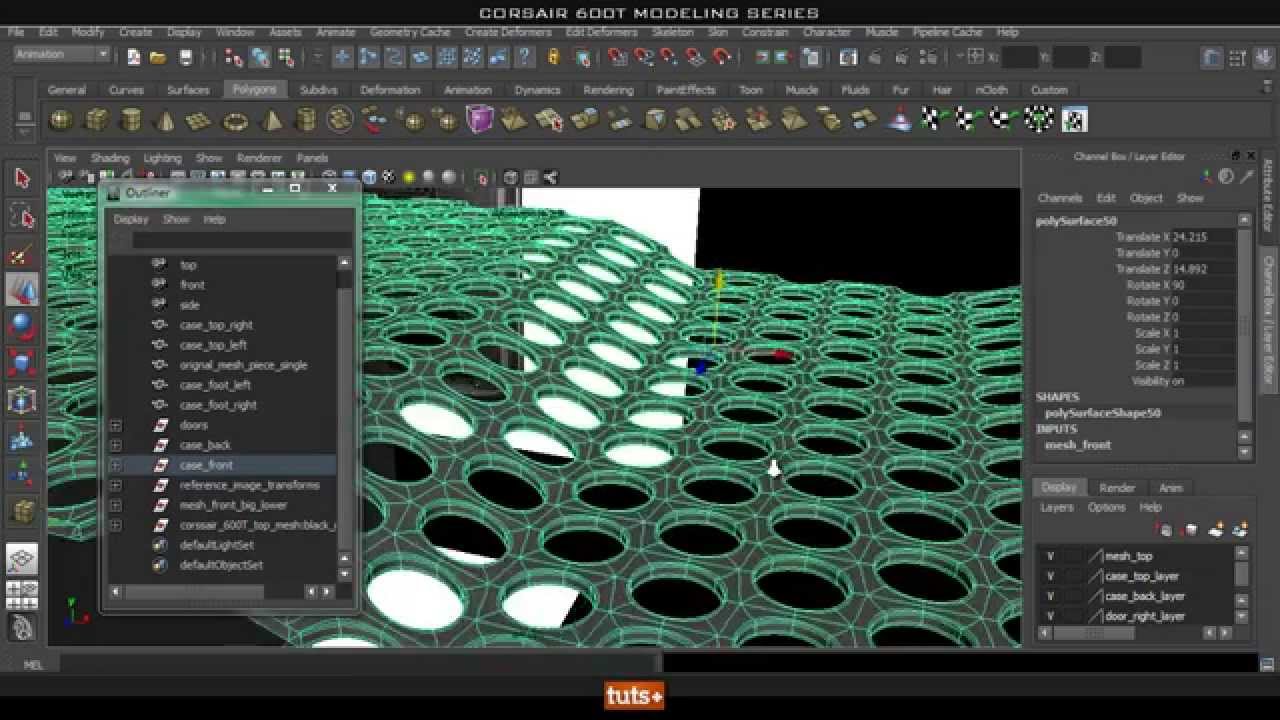Open the Create menu in main menu bar
Image resolution: width=1280 pixels, height=720 pixels.
(x=135, y=32)
